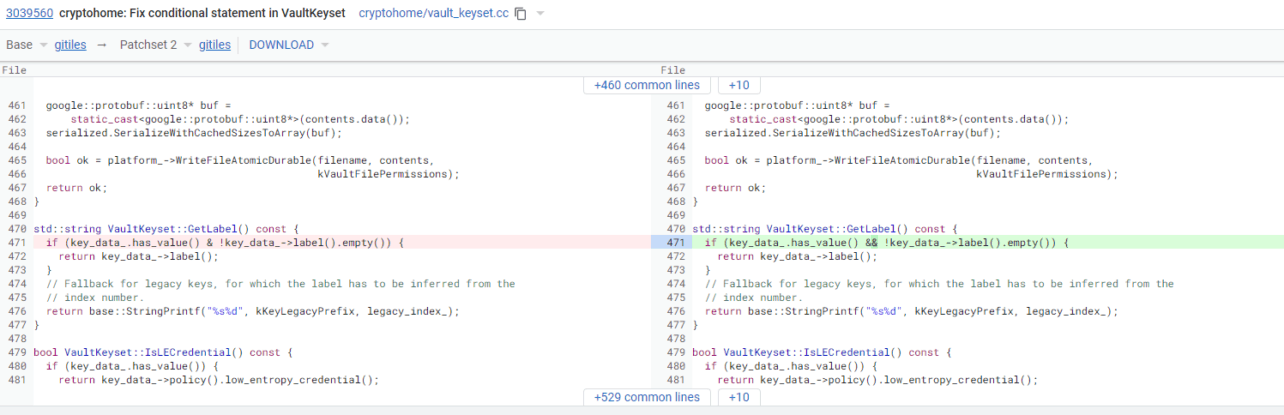Show the +460 common lines above
Screen dimensions: 1284x415
click(647, 85)
